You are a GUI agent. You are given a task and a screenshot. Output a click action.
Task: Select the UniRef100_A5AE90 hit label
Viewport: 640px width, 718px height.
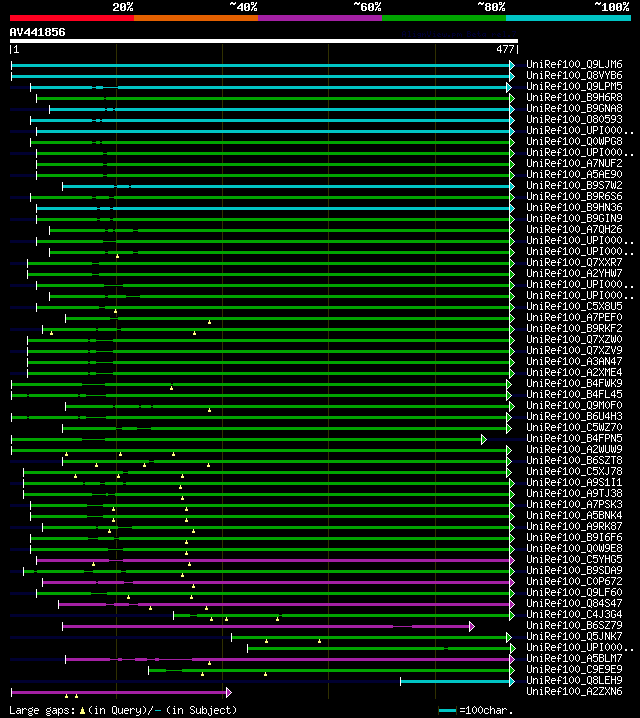click(x=574, y=174)
